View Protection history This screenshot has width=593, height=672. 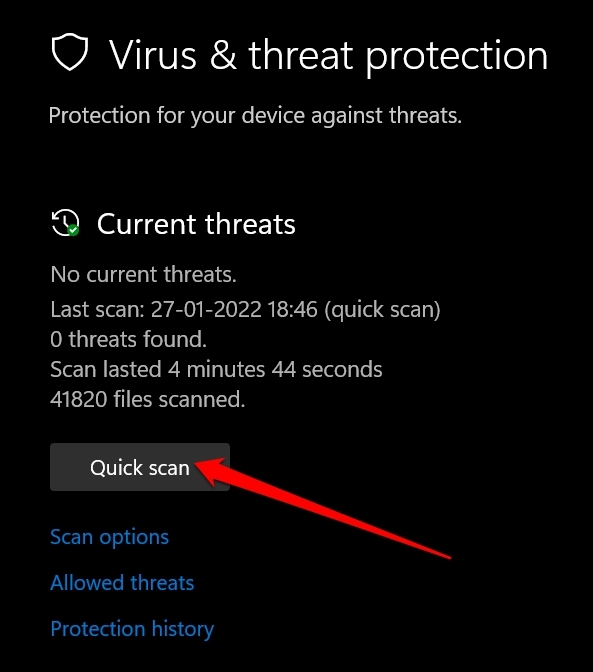[132, 629]
